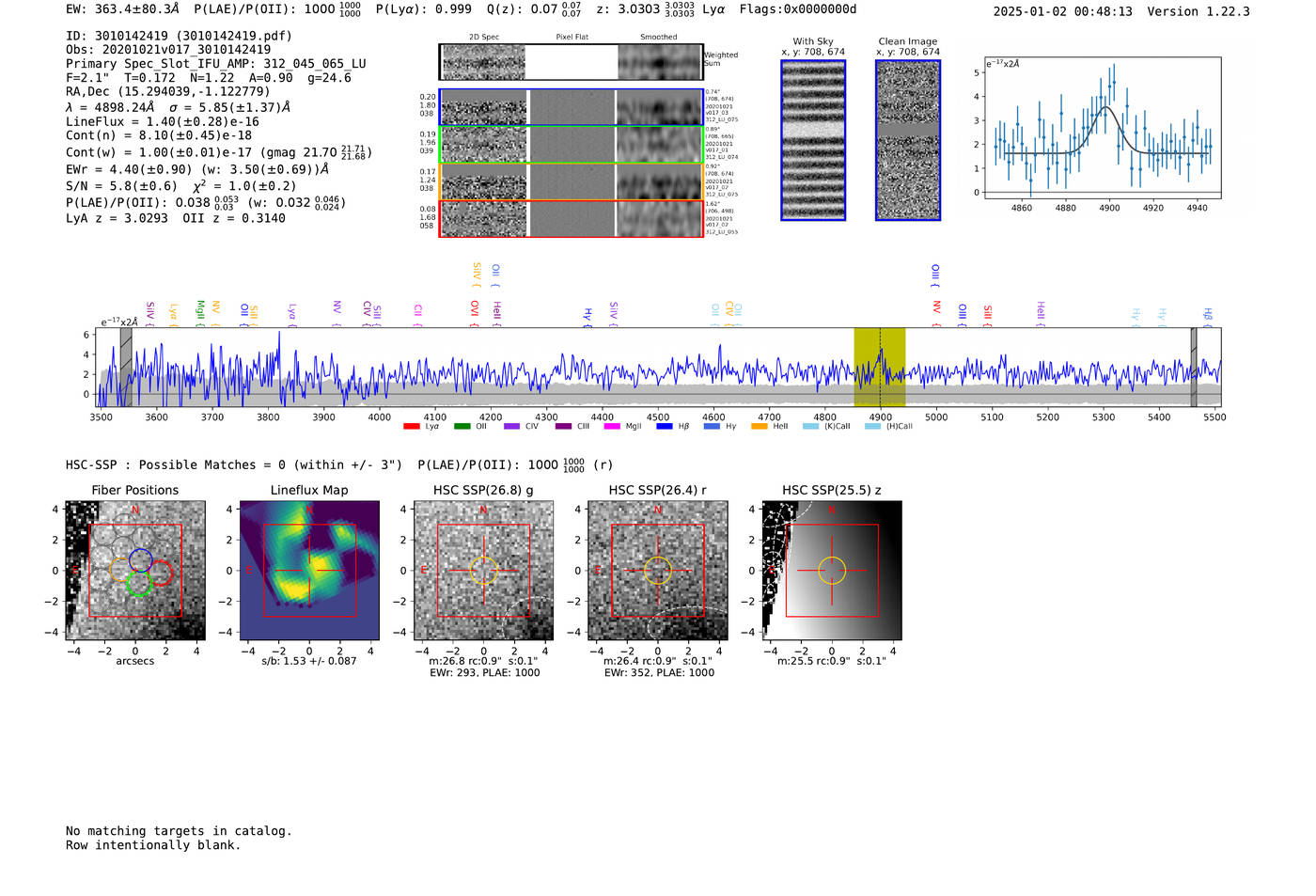Open the HSC SSP(25.5) z cutout
1316x896 pixels.
[x=832, y=571]
